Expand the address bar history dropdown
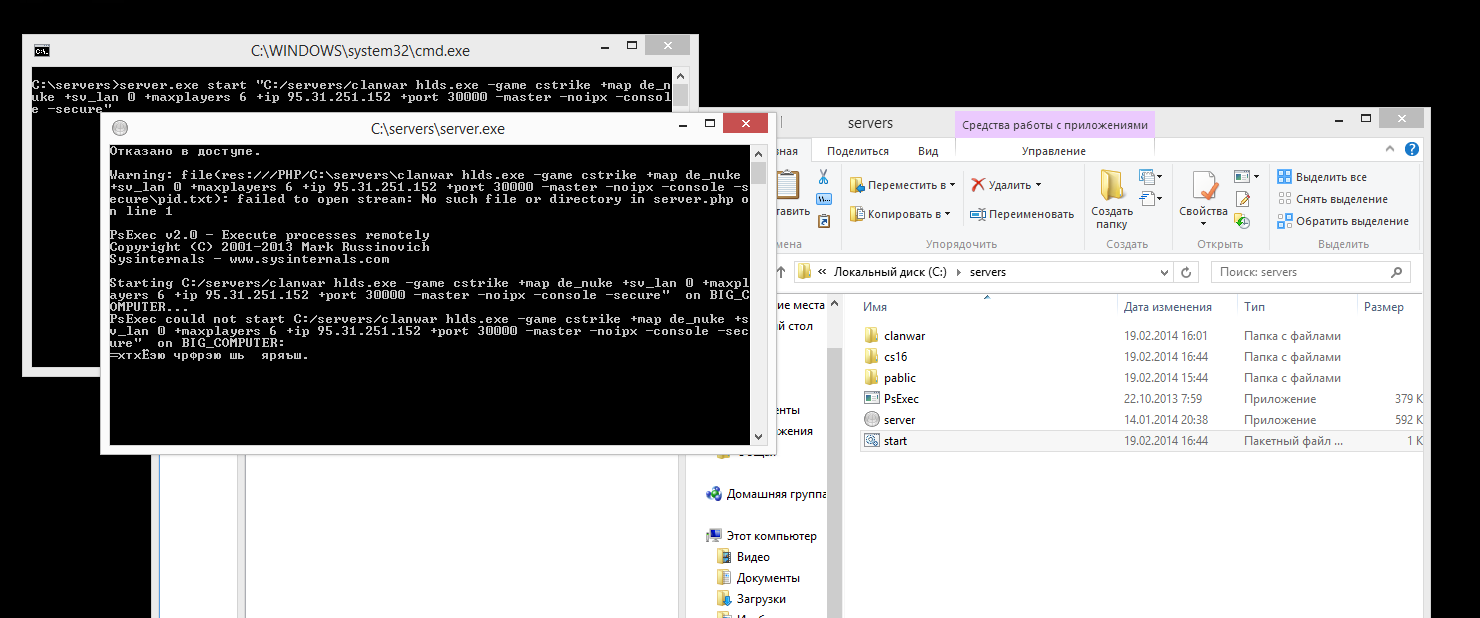The image size is (1480, 618). [1164, 272]
